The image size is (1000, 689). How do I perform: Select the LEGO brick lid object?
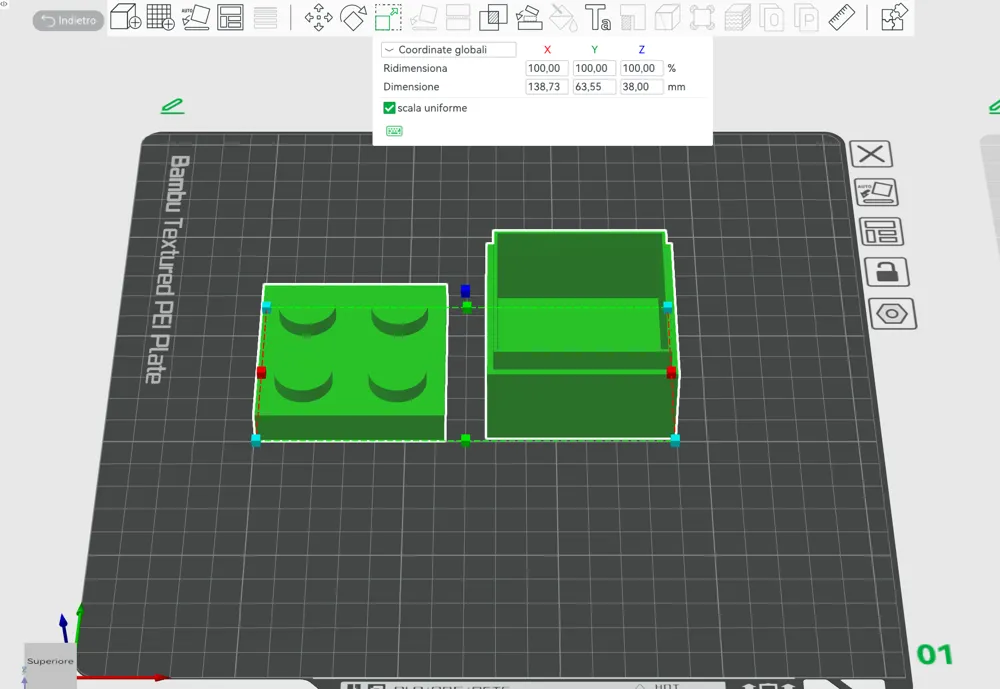[353, 362]
